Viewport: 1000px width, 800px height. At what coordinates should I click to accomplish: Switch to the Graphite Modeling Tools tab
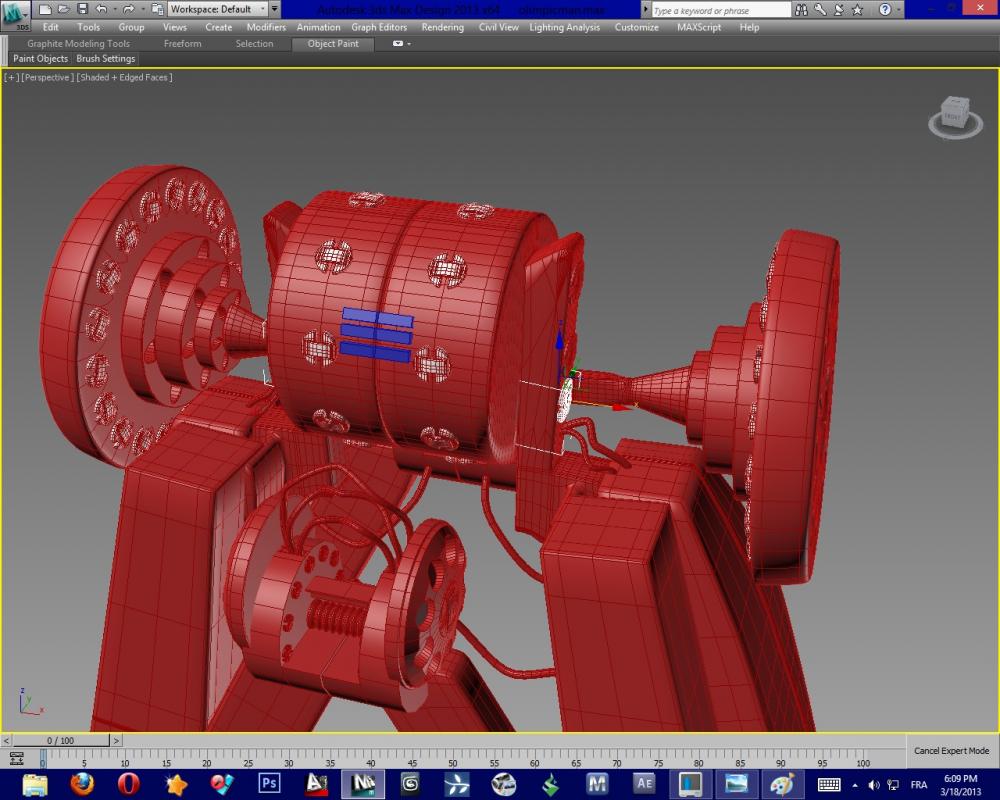pos(78,44)
